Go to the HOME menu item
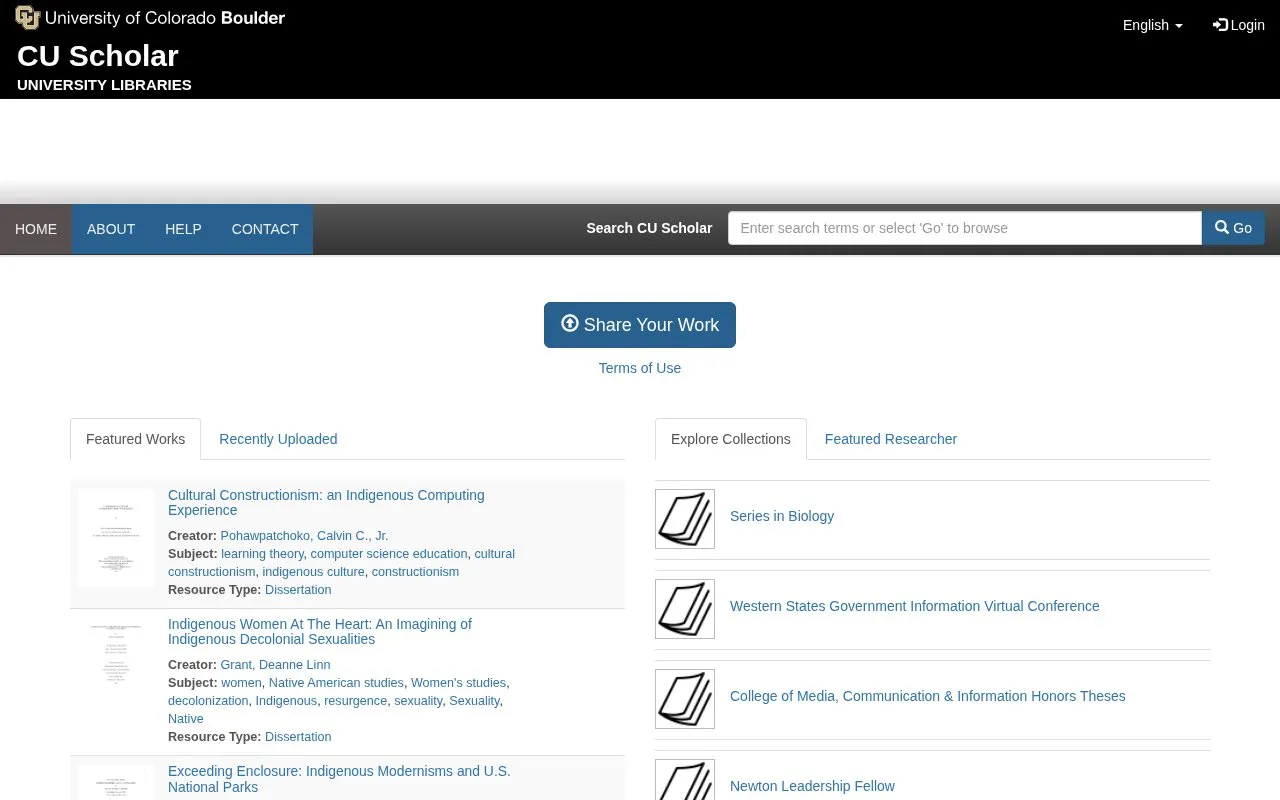Image resolution: width=1280 pixels, height=800 pixels. (x=36, y=229)
